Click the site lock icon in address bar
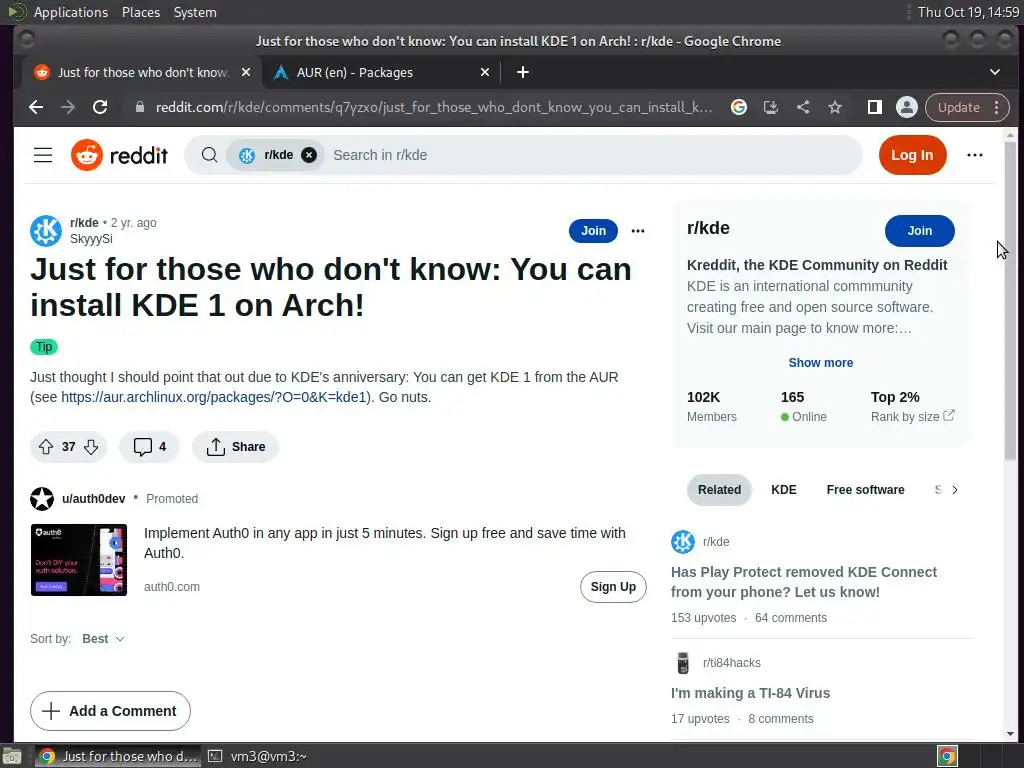Image resolution: width=1024 pixels, height=768 pixels. click(139, 107)
